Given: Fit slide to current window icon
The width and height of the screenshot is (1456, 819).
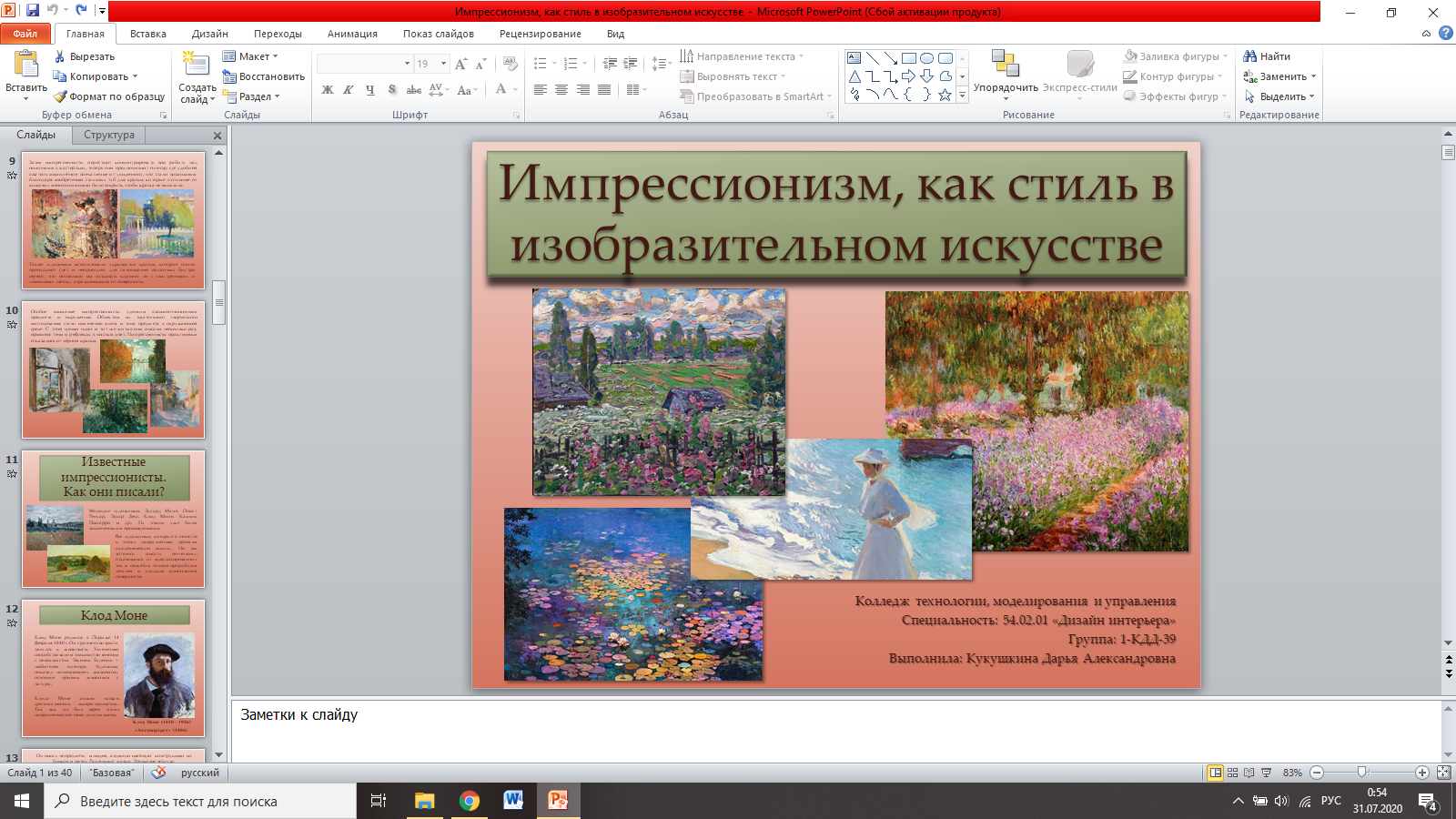Looking at the screenshot, I should tap(1443, 773).
